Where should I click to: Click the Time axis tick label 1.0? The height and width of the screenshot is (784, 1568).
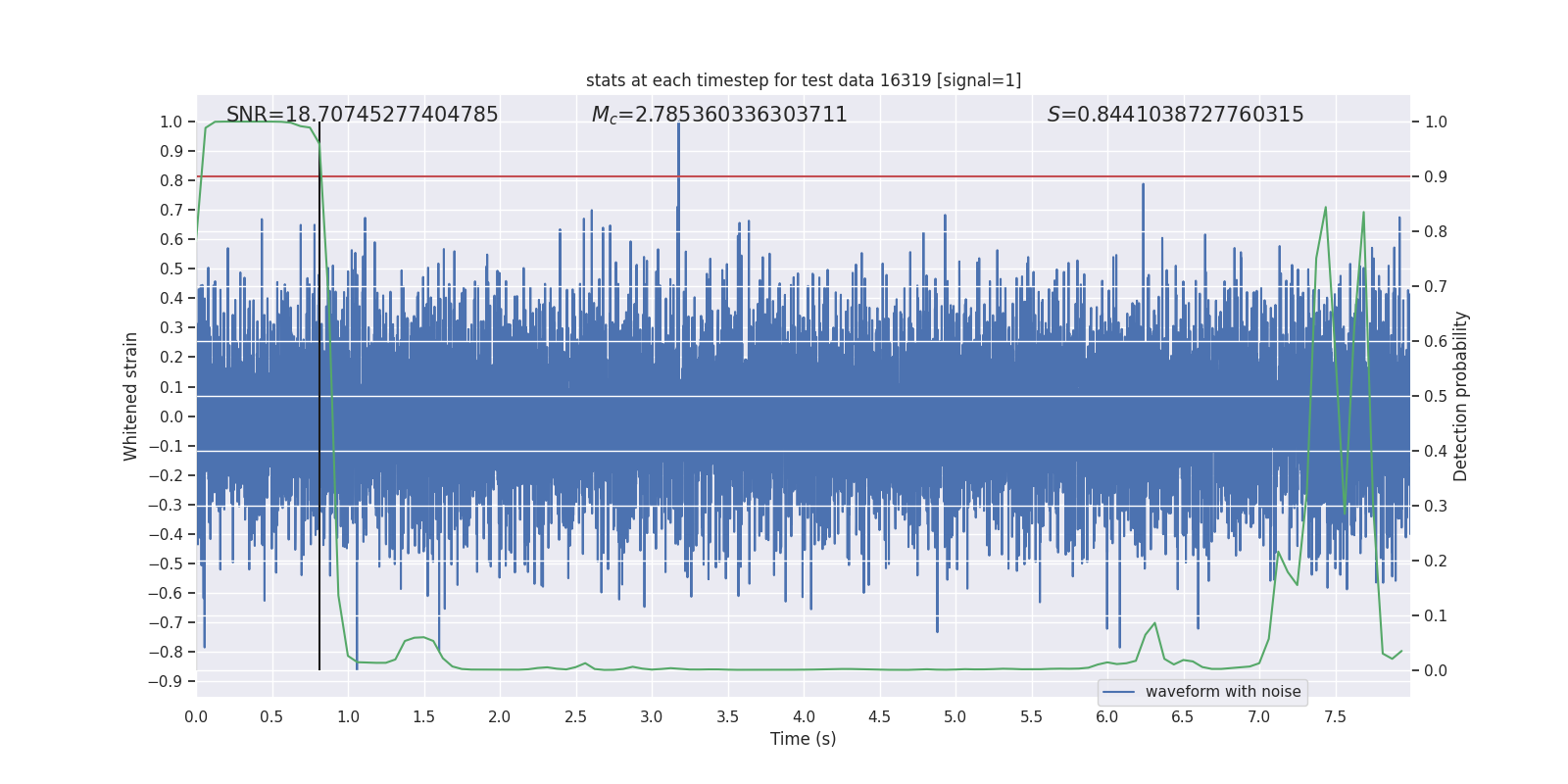click(x=348, y=716)
